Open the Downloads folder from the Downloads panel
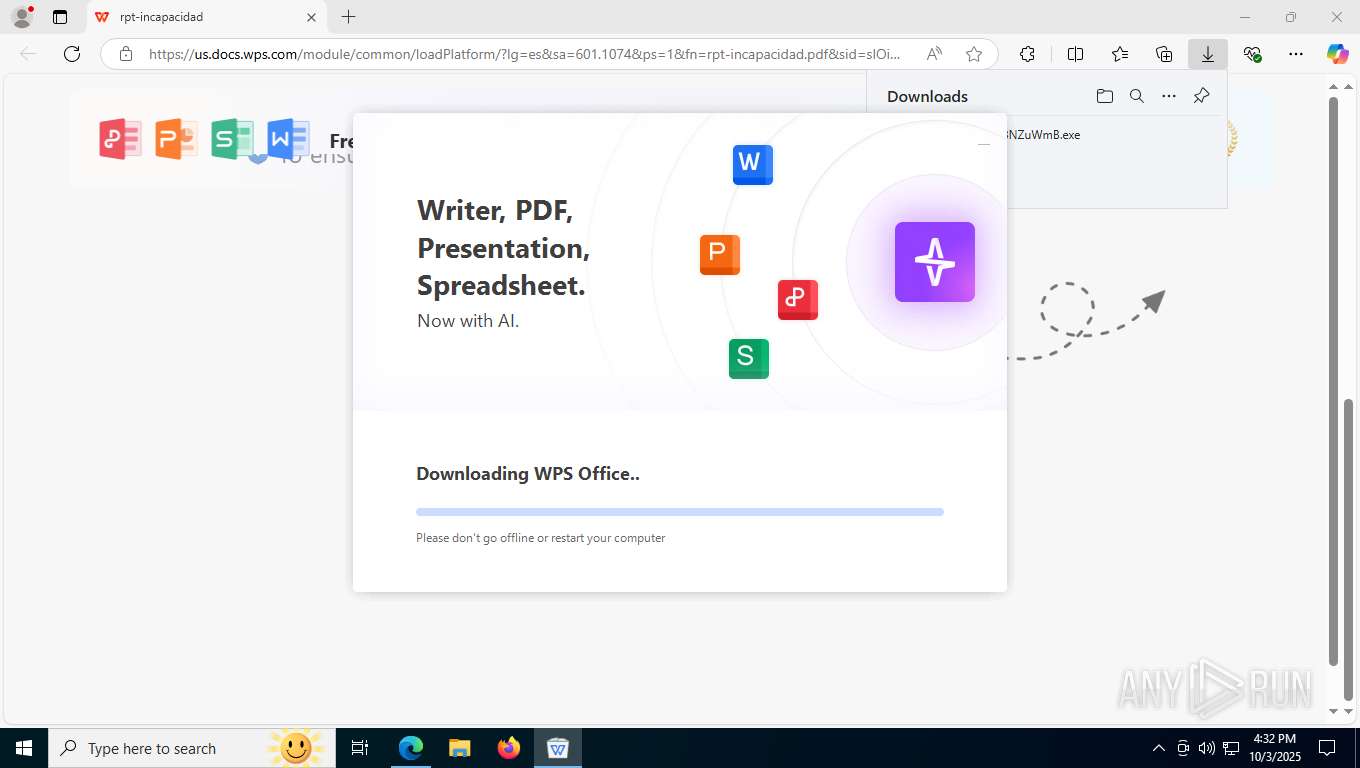The height and width of the screenshot is (768, 1360). tap(1104, 96)
